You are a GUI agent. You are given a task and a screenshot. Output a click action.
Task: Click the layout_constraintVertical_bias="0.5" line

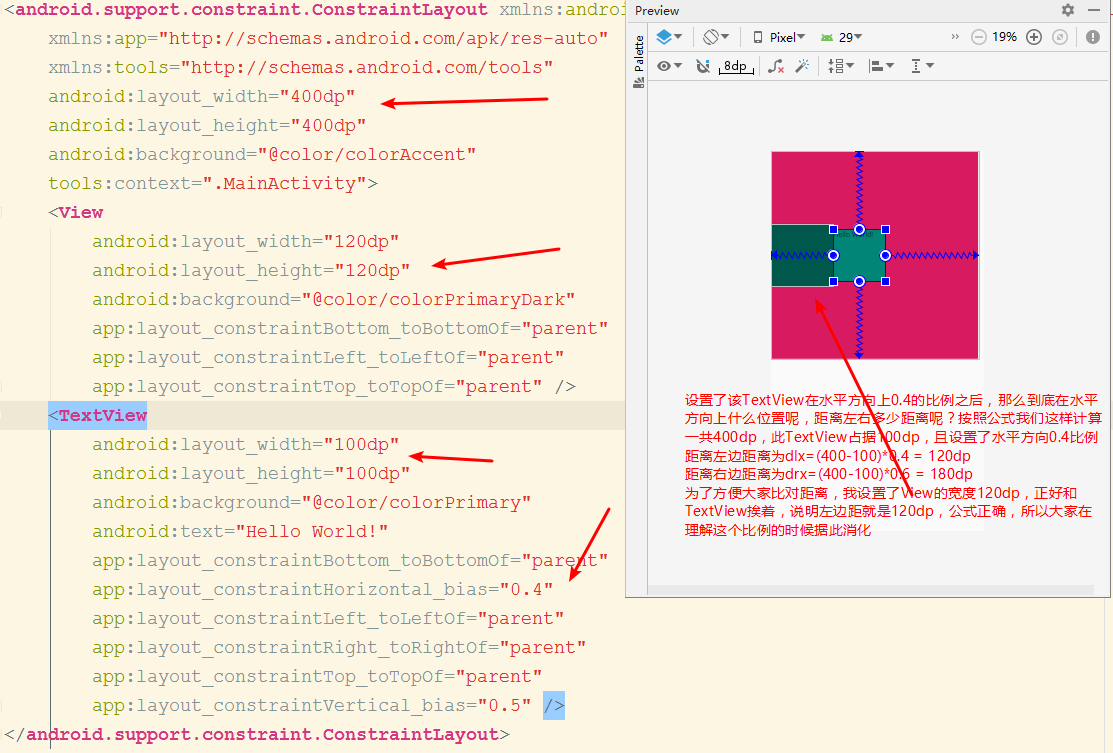(x=312, y=706)
